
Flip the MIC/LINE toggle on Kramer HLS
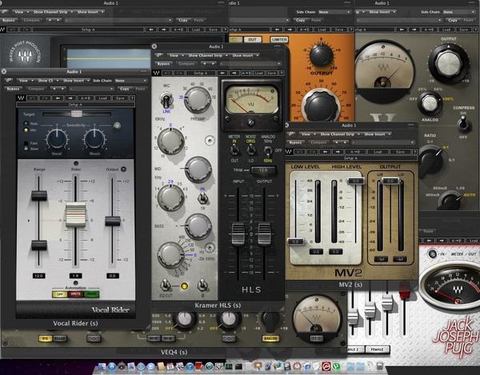[166, 100]
